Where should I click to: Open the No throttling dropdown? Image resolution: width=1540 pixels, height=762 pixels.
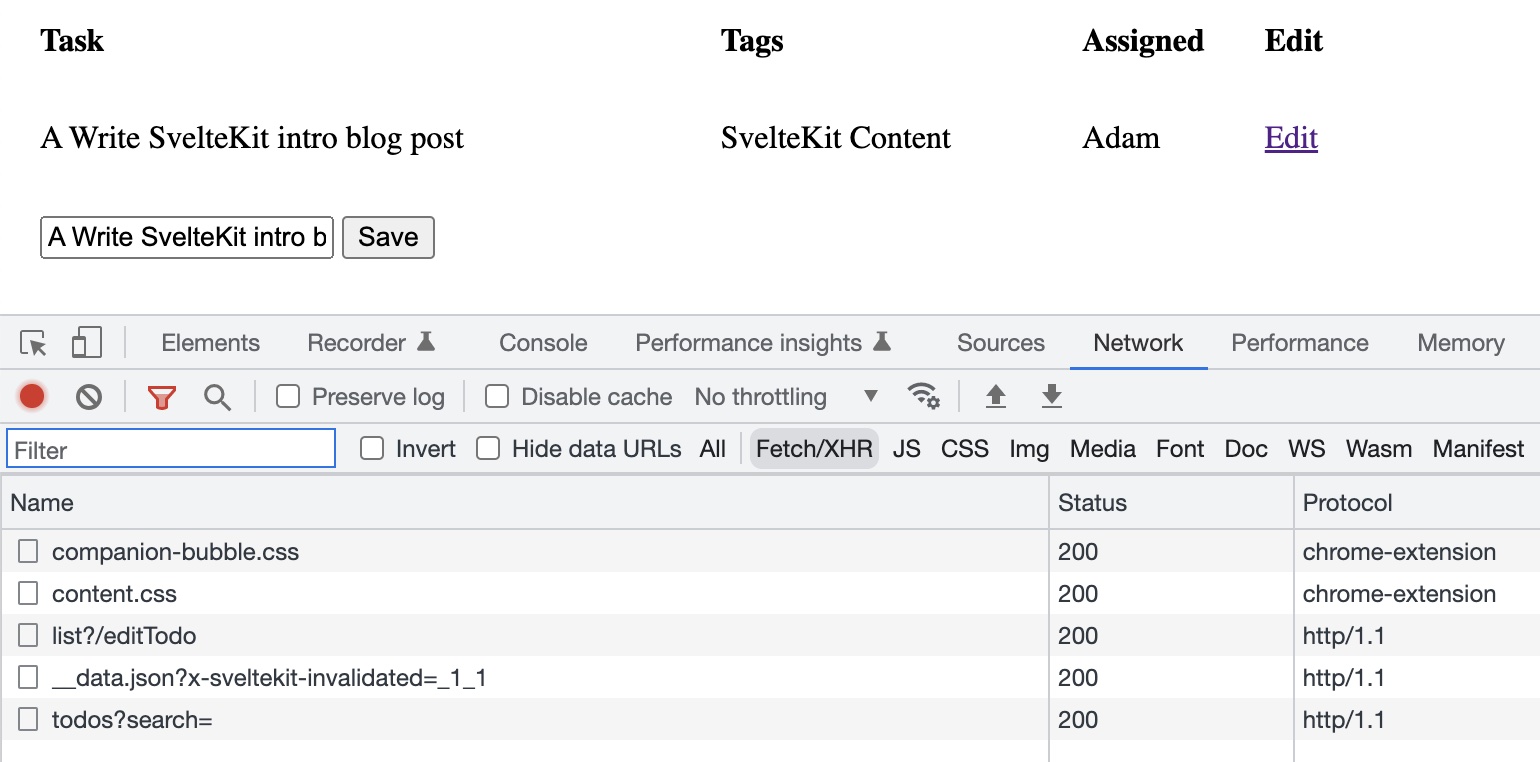(786, 397)
